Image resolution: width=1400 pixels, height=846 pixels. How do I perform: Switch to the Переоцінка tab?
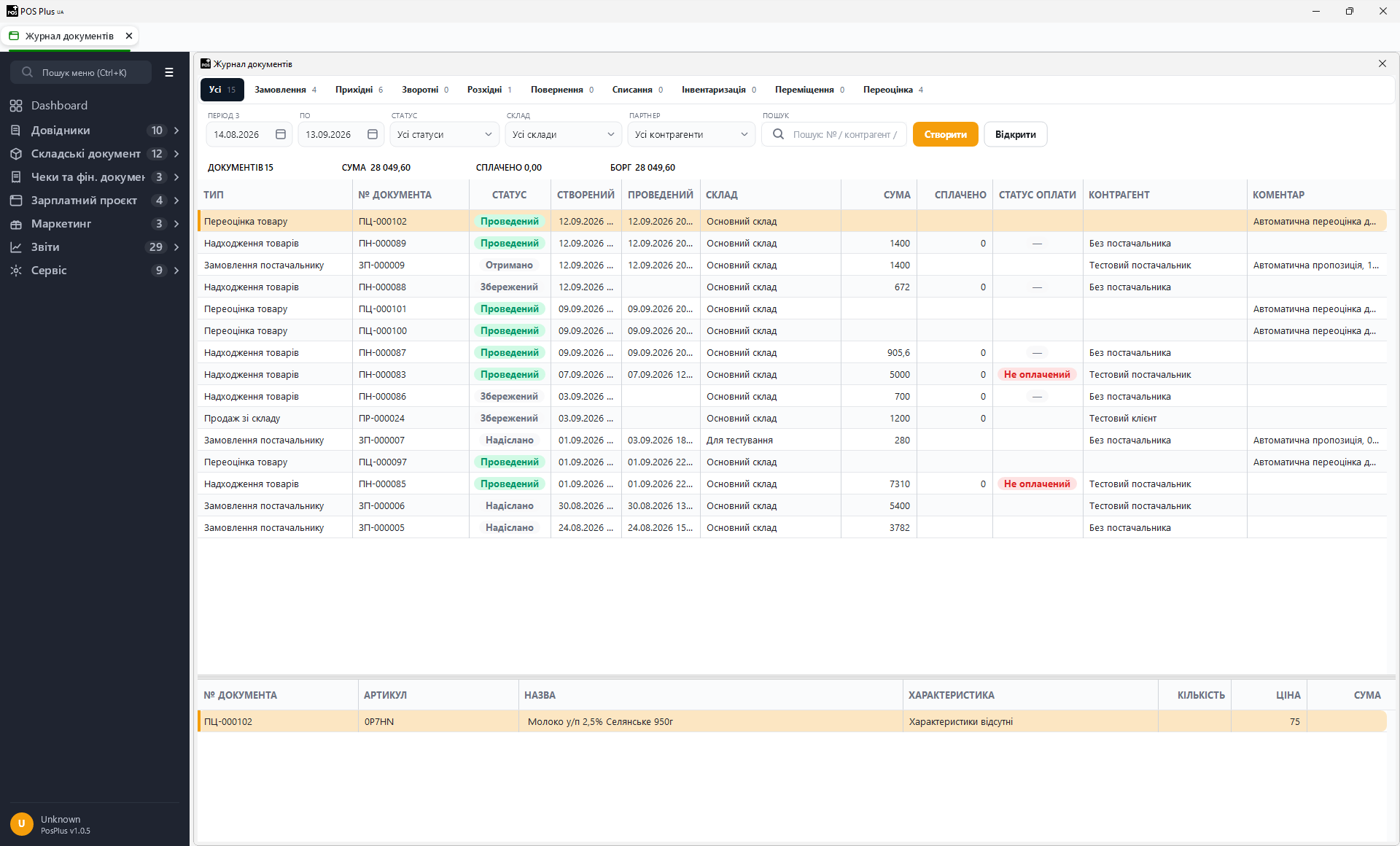tap(893, 90)
